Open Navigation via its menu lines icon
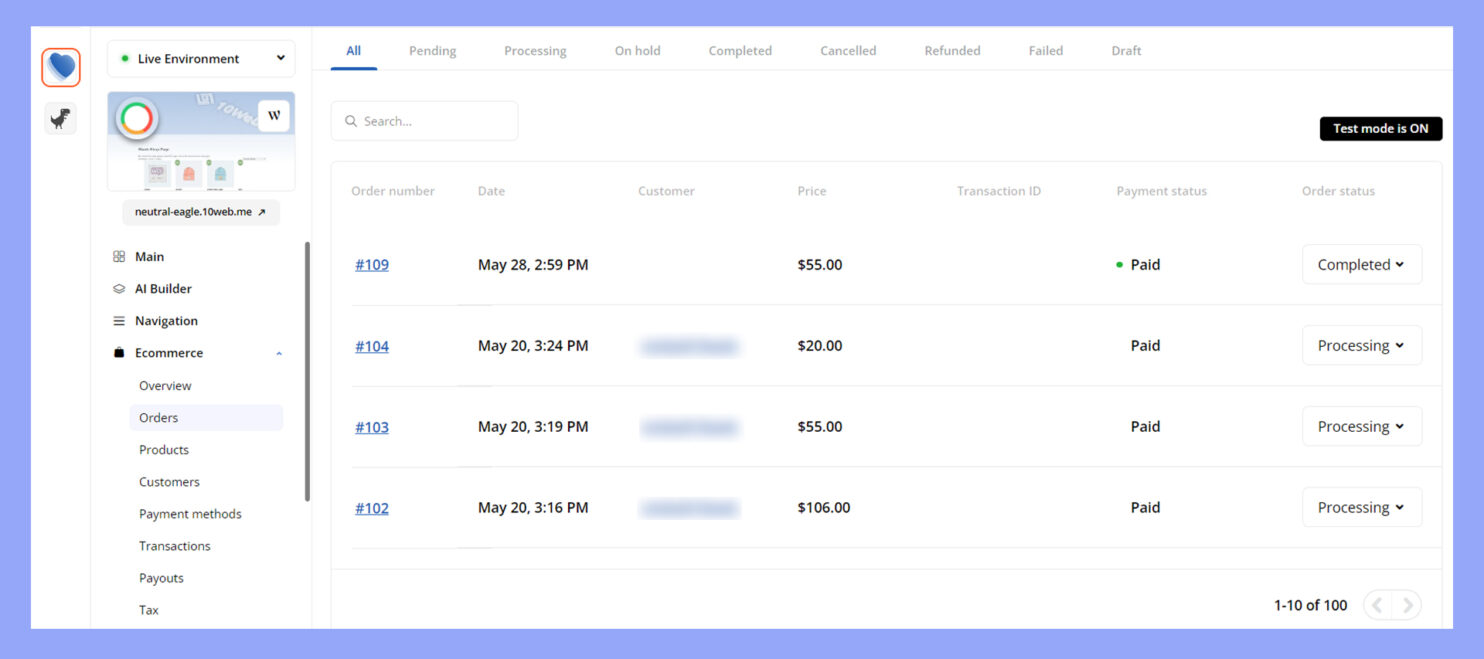 pyautogui.click(x=120, y=320)
